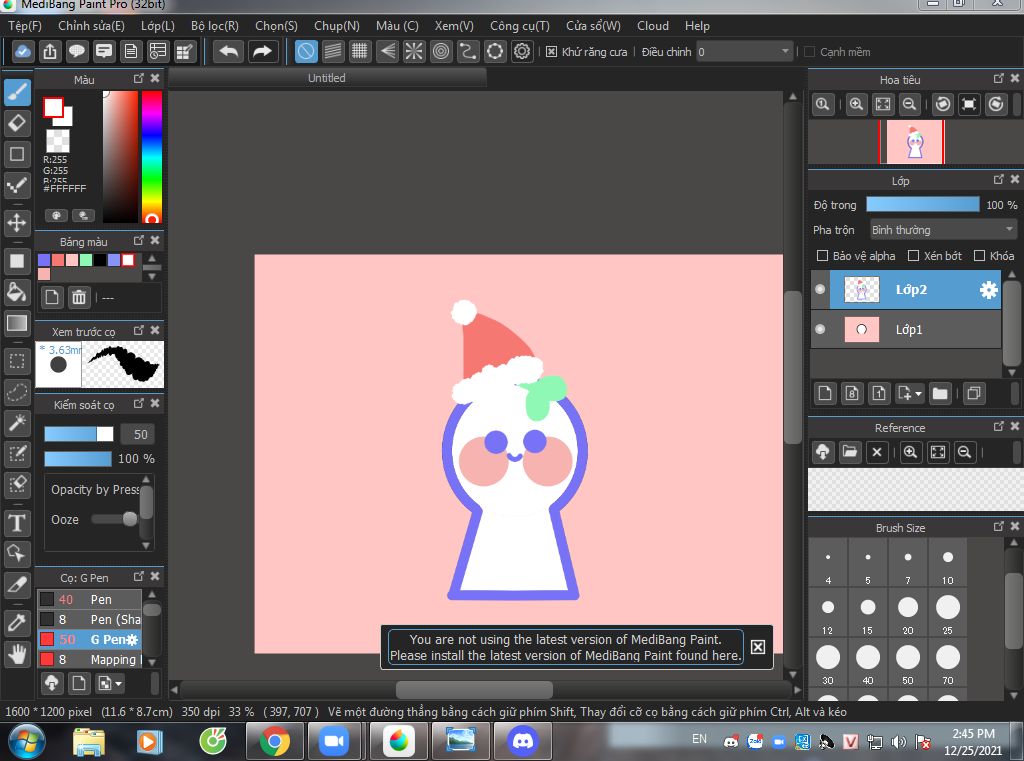Switch to the Untitled canvas tab

point(327,78)
